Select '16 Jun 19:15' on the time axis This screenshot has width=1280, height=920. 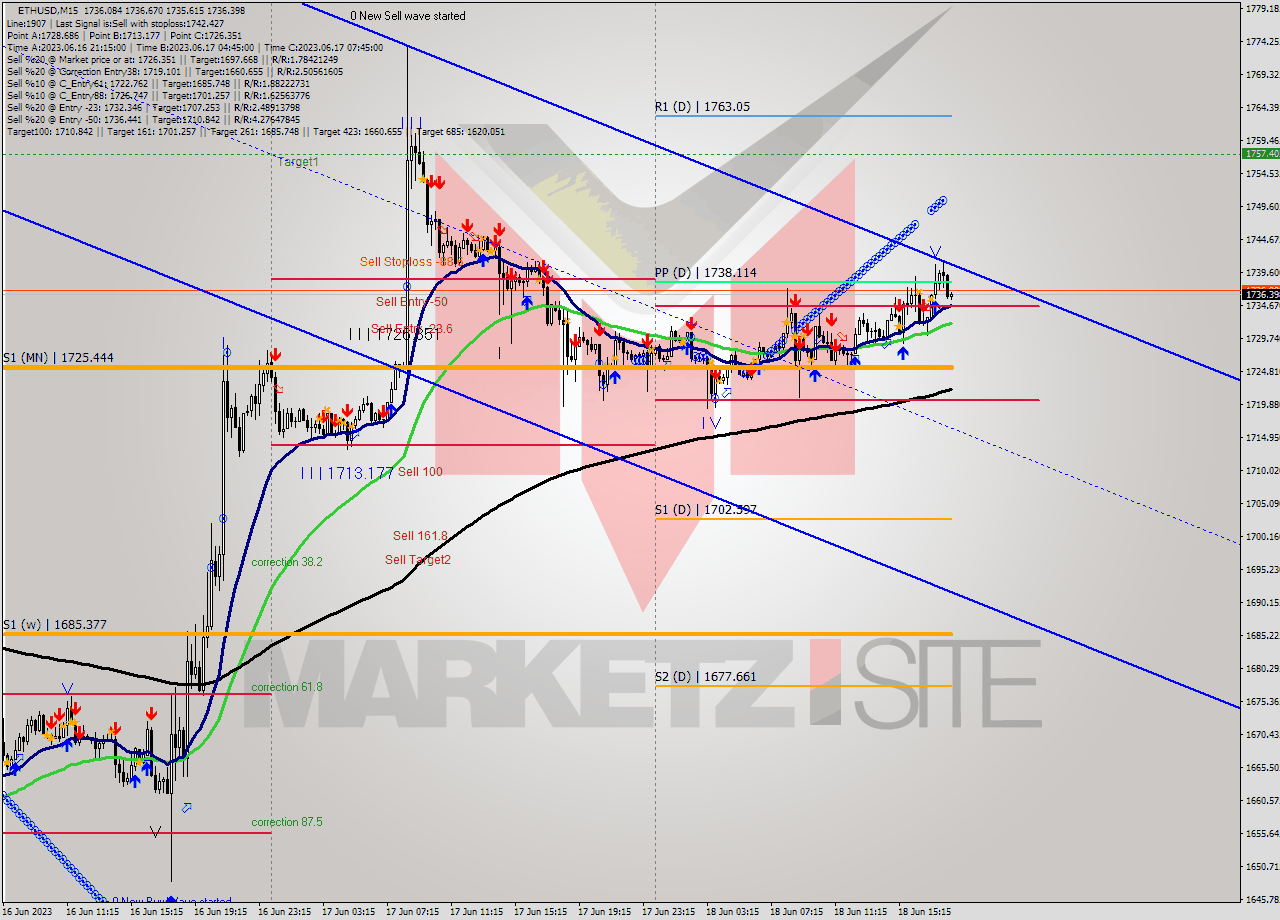click(x=220, y=913)
